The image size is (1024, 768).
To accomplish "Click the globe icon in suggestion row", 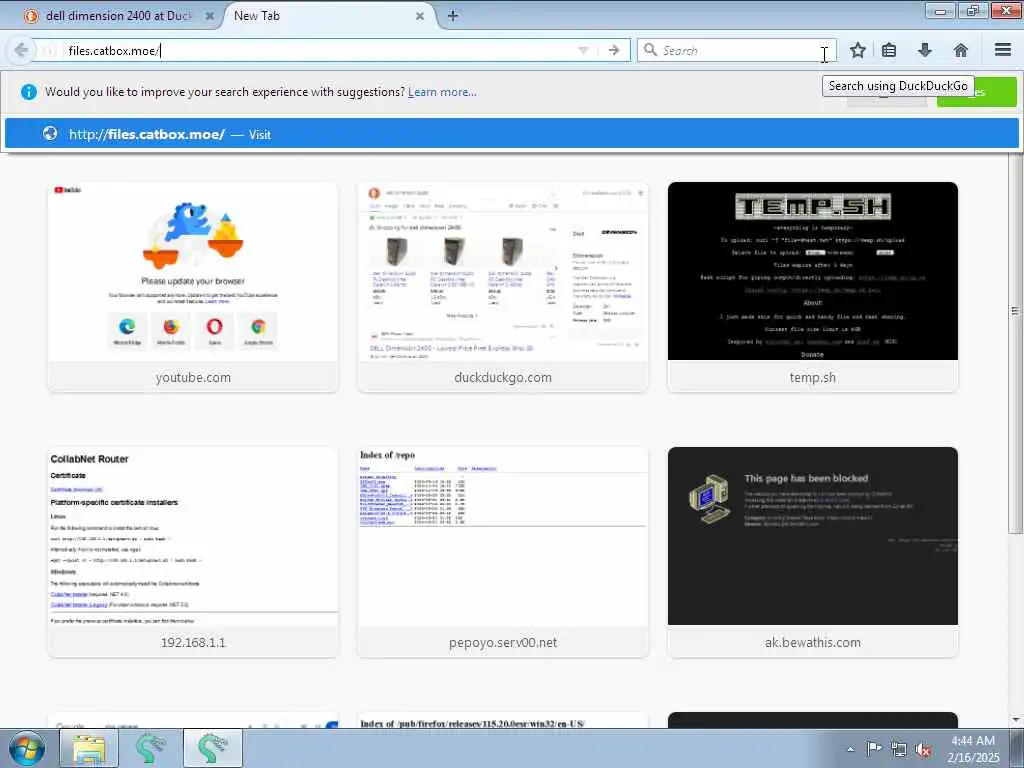I will 50,133.
